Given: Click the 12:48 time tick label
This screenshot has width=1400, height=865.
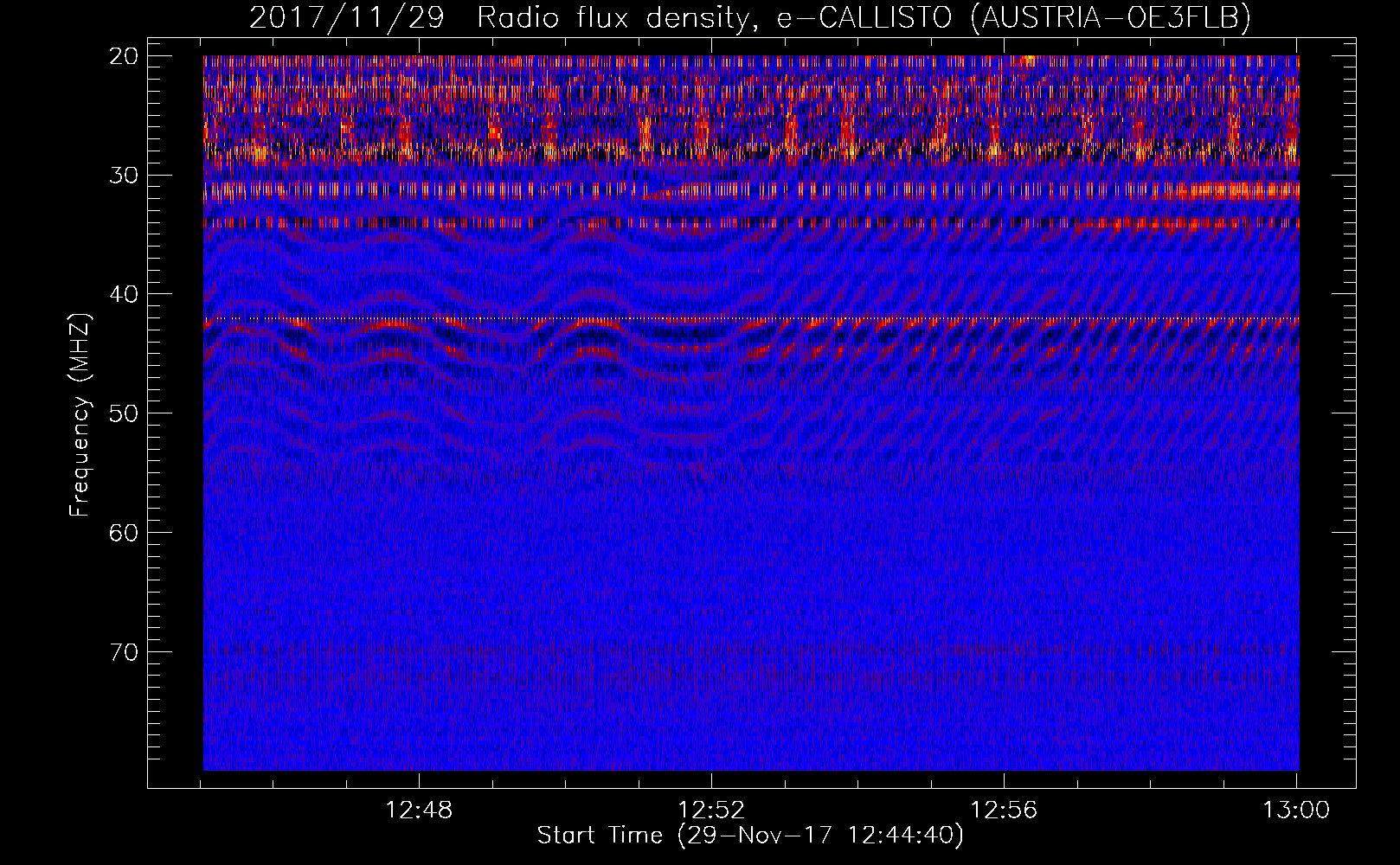Looking at the screenshot, I should (420, 811).
